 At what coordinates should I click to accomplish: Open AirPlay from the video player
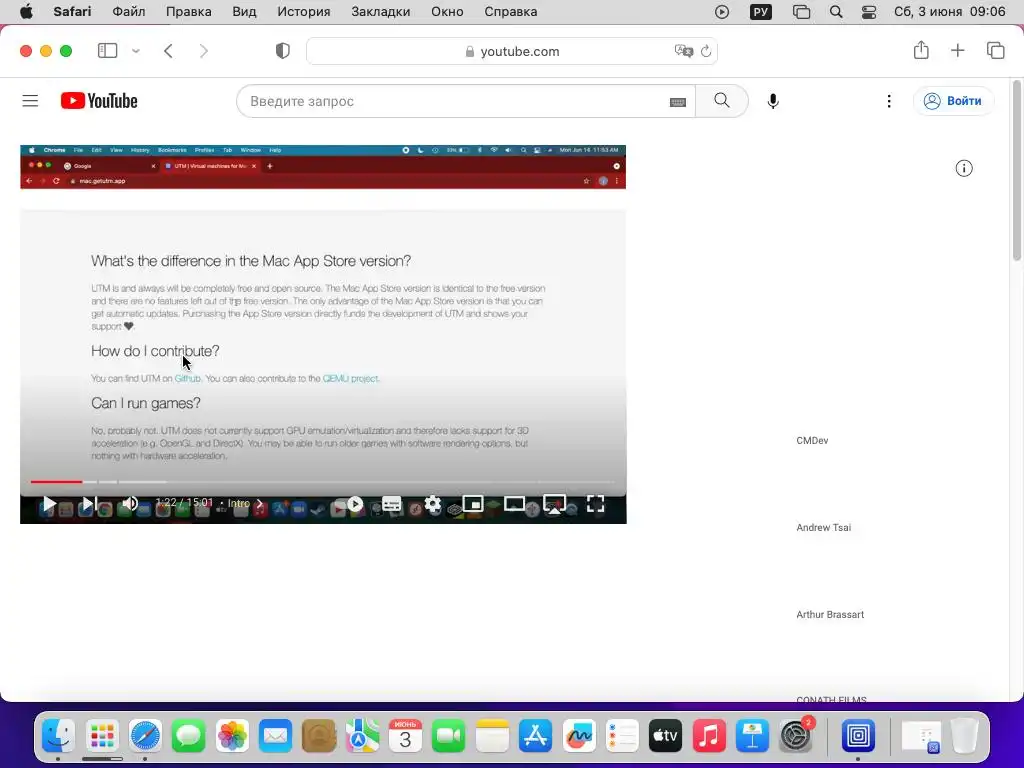(x=554, y=504)
